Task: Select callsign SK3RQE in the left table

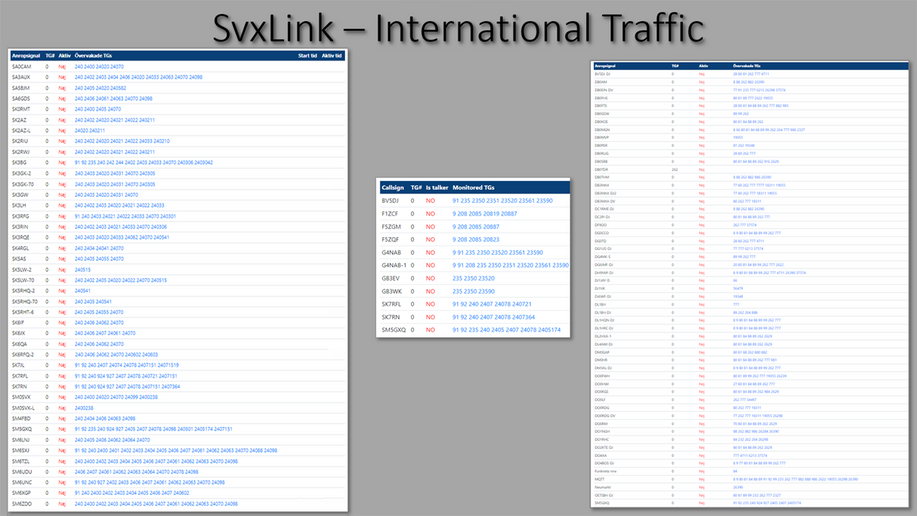Action: pyautogui.click(x=20, y=238)
